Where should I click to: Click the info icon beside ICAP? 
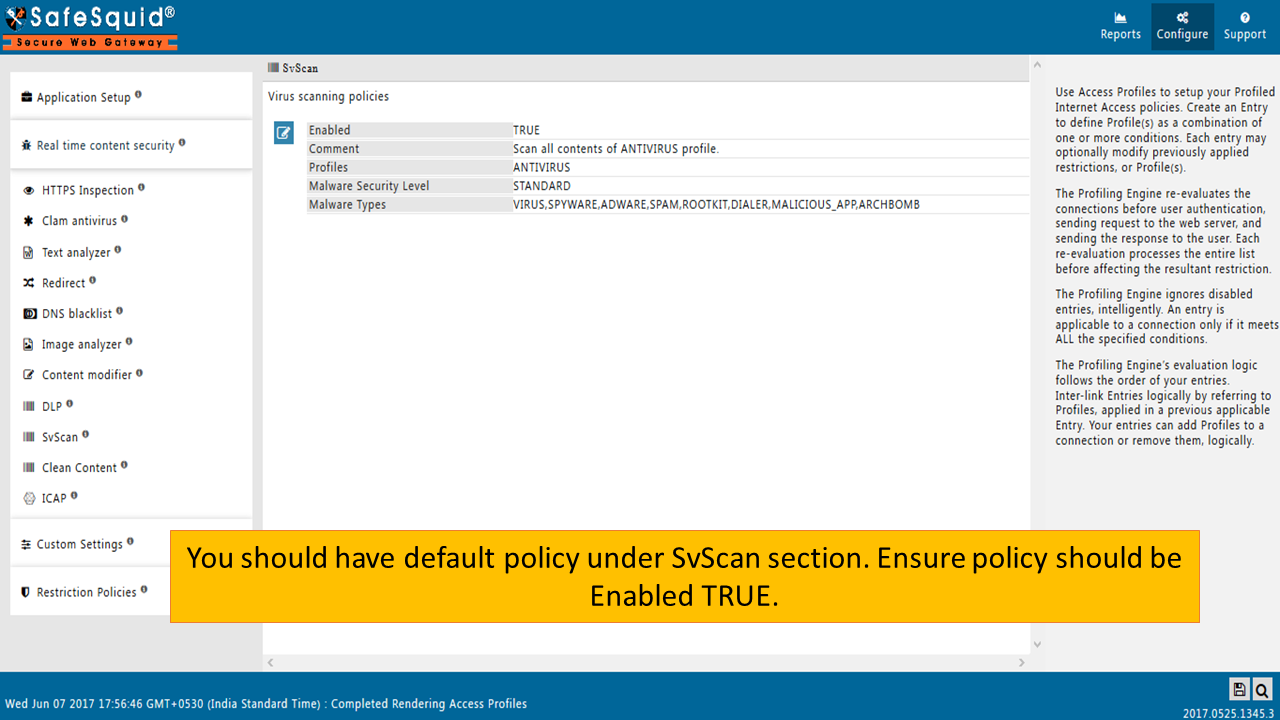(74, 496)
